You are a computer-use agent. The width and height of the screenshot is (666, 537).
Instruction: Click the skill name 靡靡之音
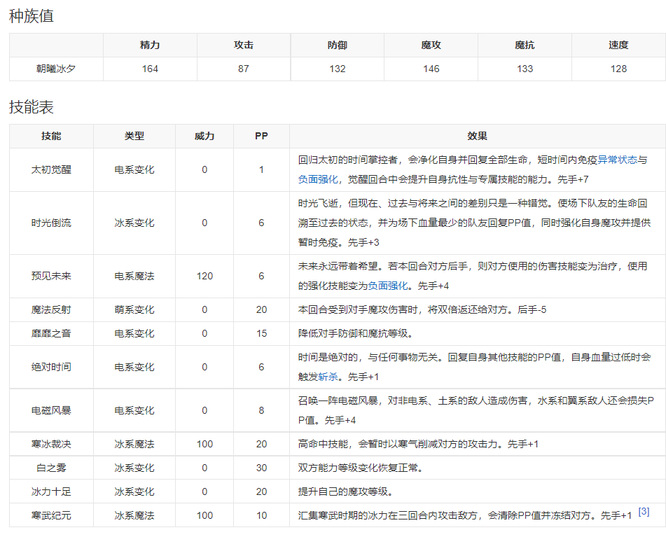51,334
